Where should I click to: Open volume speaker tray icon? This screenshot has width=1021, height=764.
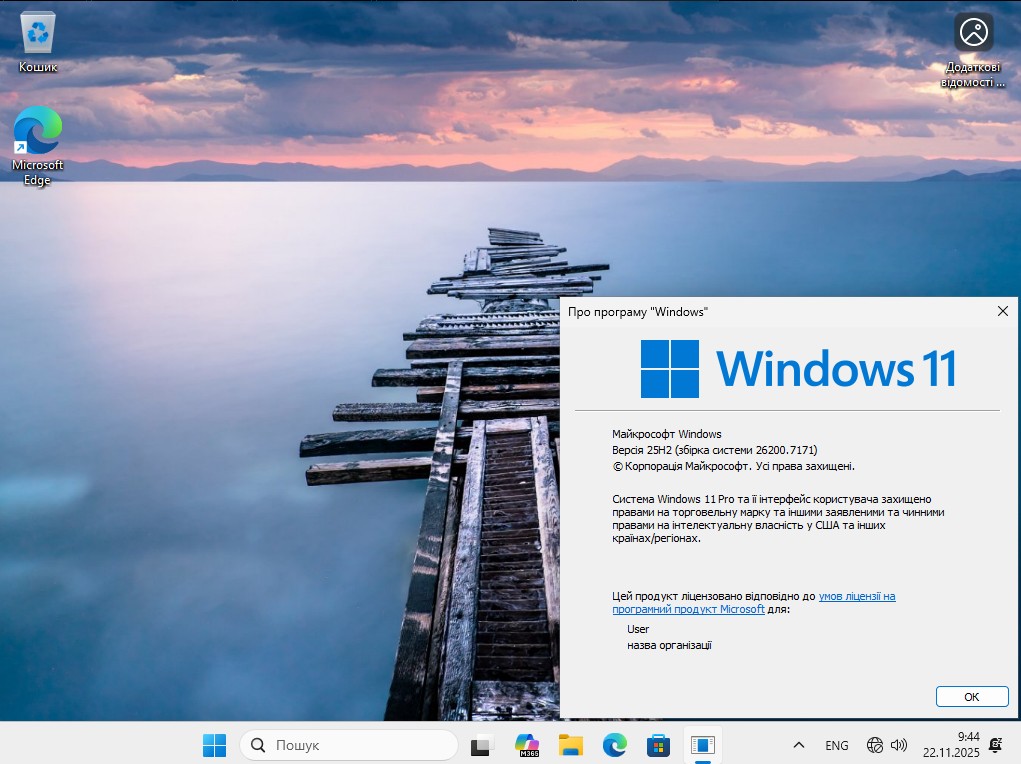coord(899,745)
